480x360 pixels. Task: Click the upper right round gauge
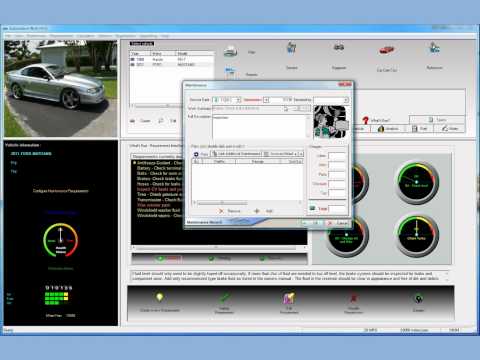[x=417, y=183]
